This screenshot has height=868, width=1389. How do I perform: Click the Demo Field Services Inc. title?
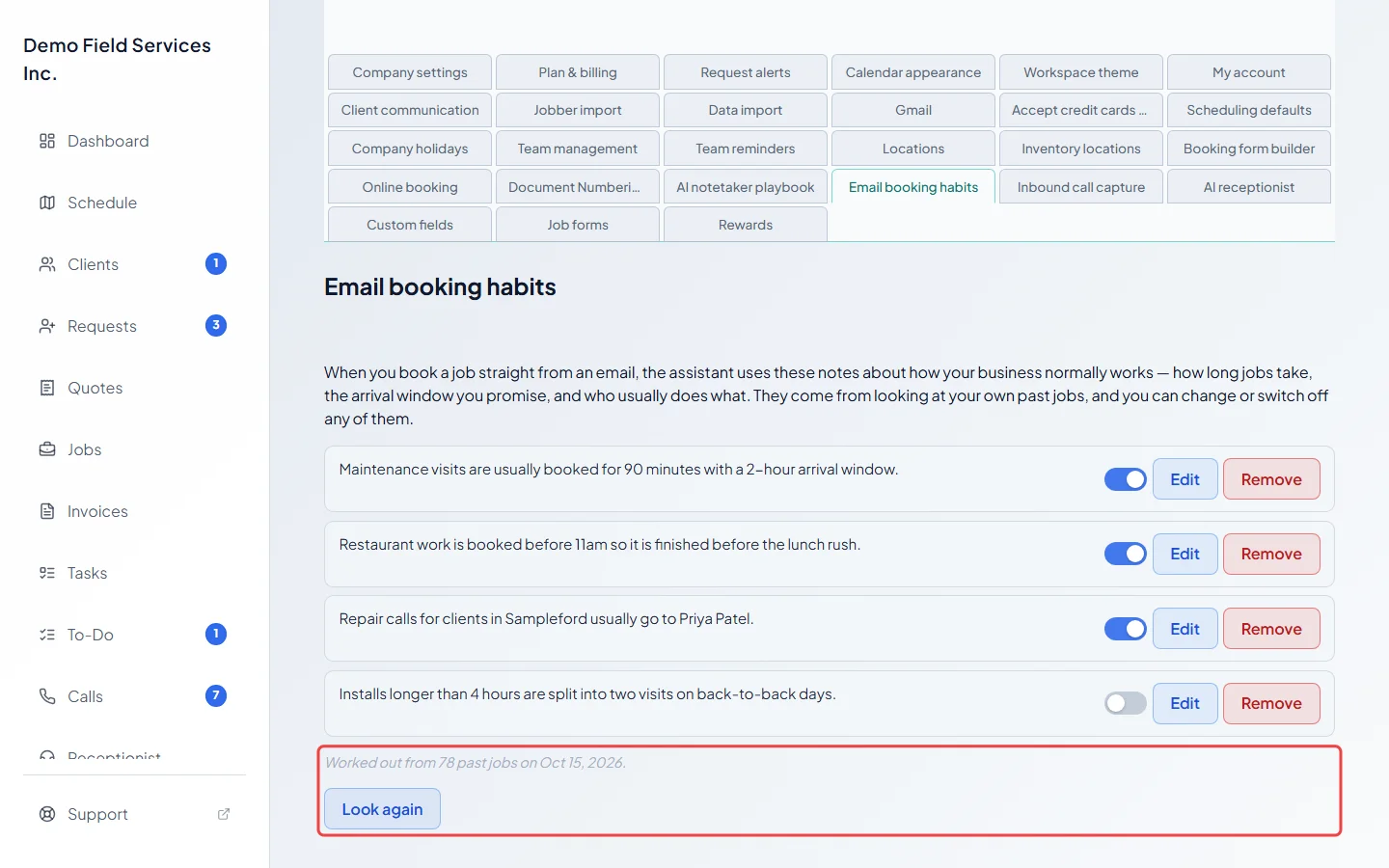click(117, 60)
